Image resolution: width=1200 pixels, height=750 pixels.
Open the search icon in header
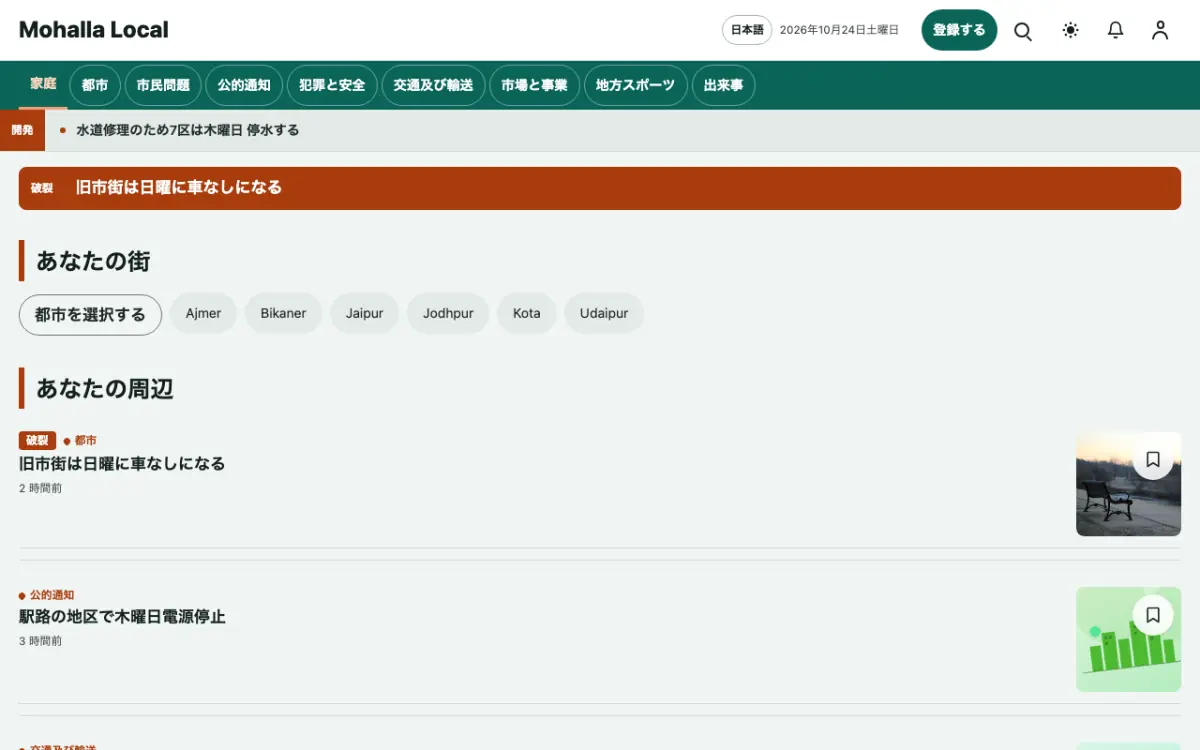coord(1023,30)
